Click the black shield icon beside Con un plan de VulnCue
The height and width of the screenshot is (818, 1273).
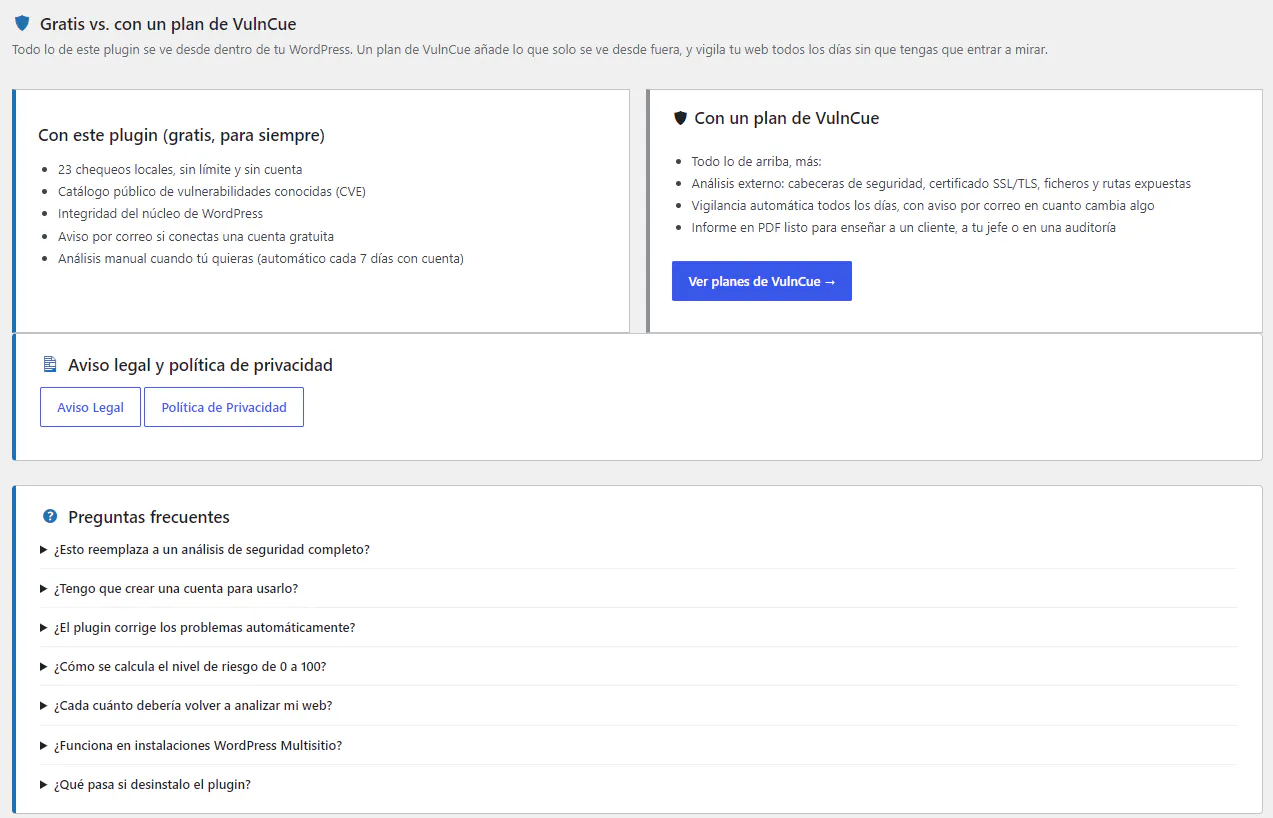click(680, 118)
